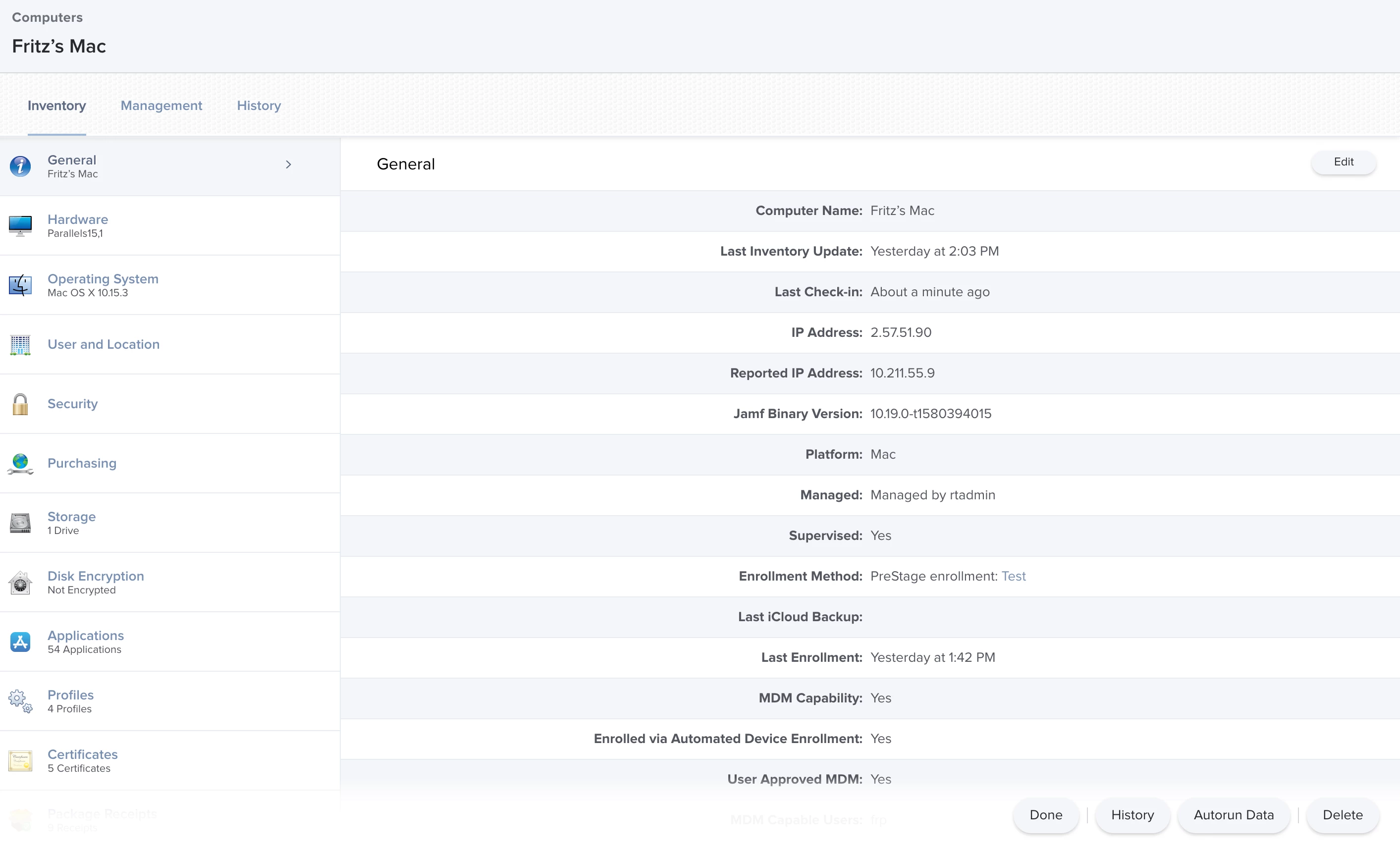Select the Inventory tab
The height and width of the screenshot is (854, 1400).
[57, 106]
